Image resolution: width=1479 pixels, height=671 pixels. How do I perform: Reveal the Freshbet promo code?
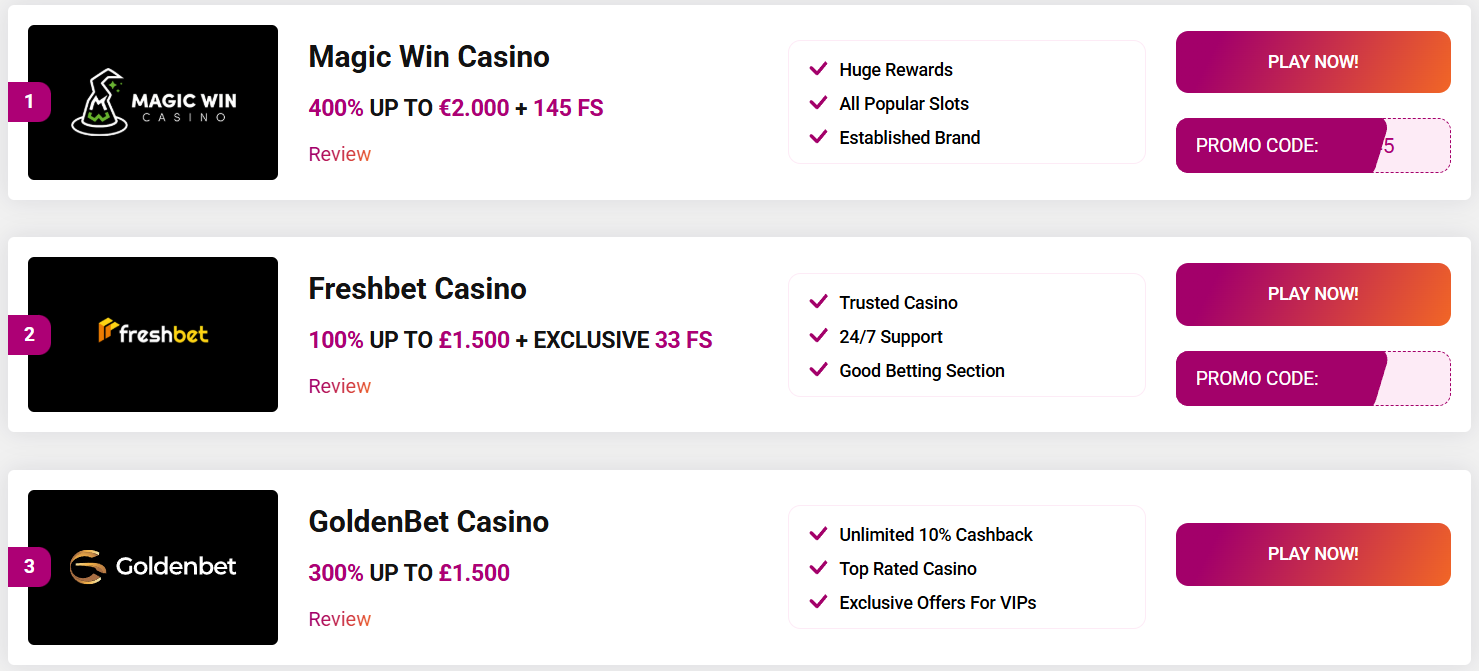1312,379
